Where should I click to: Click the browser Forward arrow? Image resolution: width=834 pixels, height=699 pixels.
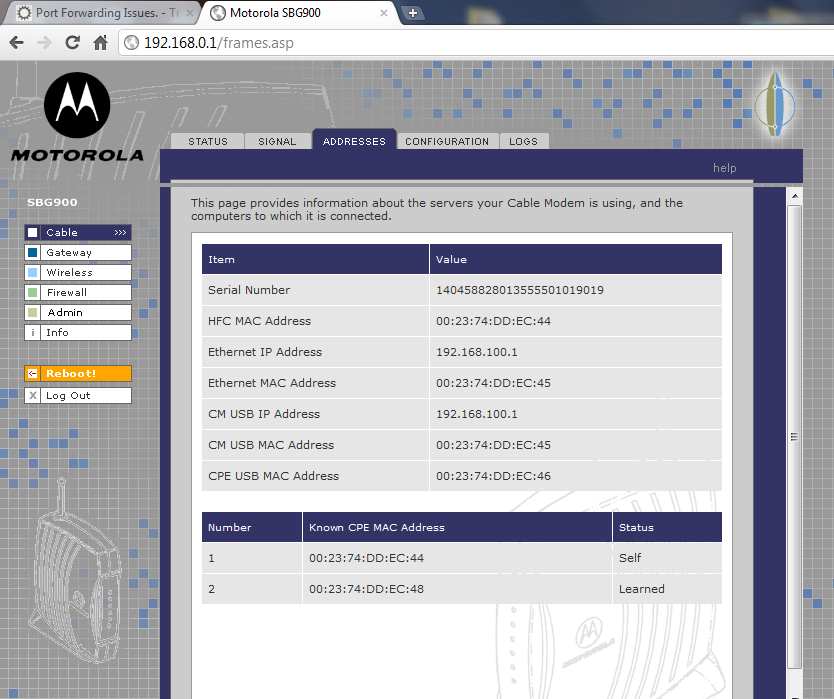(x=44, y=43)
